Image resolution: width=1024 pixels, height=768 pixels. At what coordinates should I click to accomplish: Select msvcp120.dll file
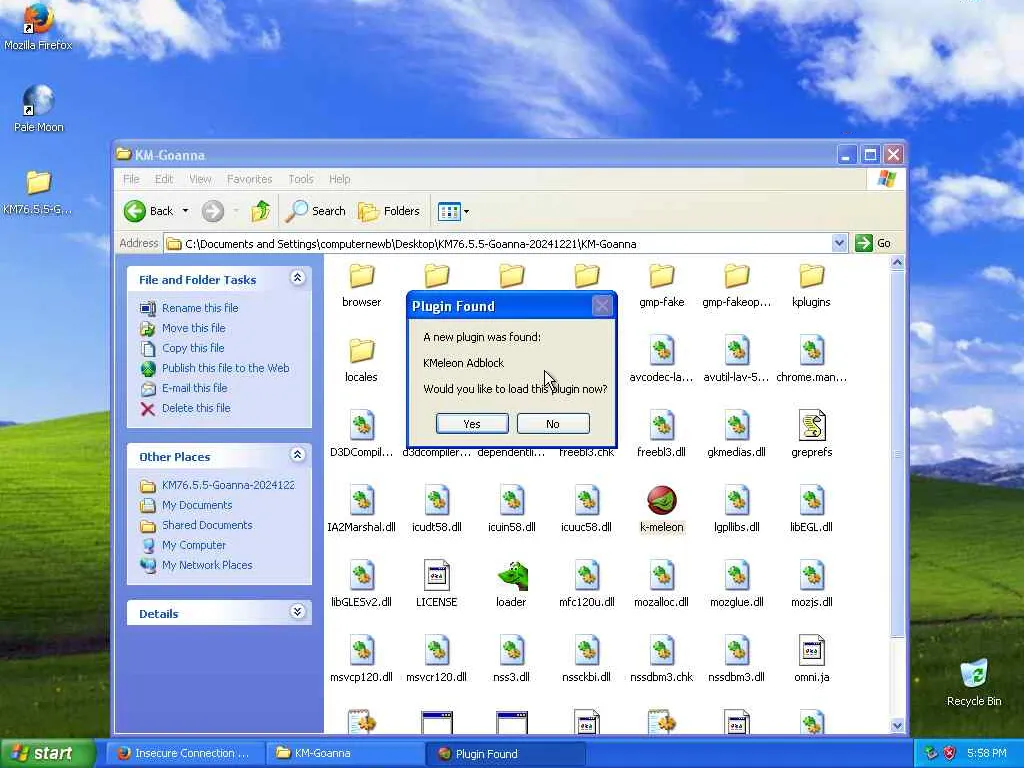361,658
